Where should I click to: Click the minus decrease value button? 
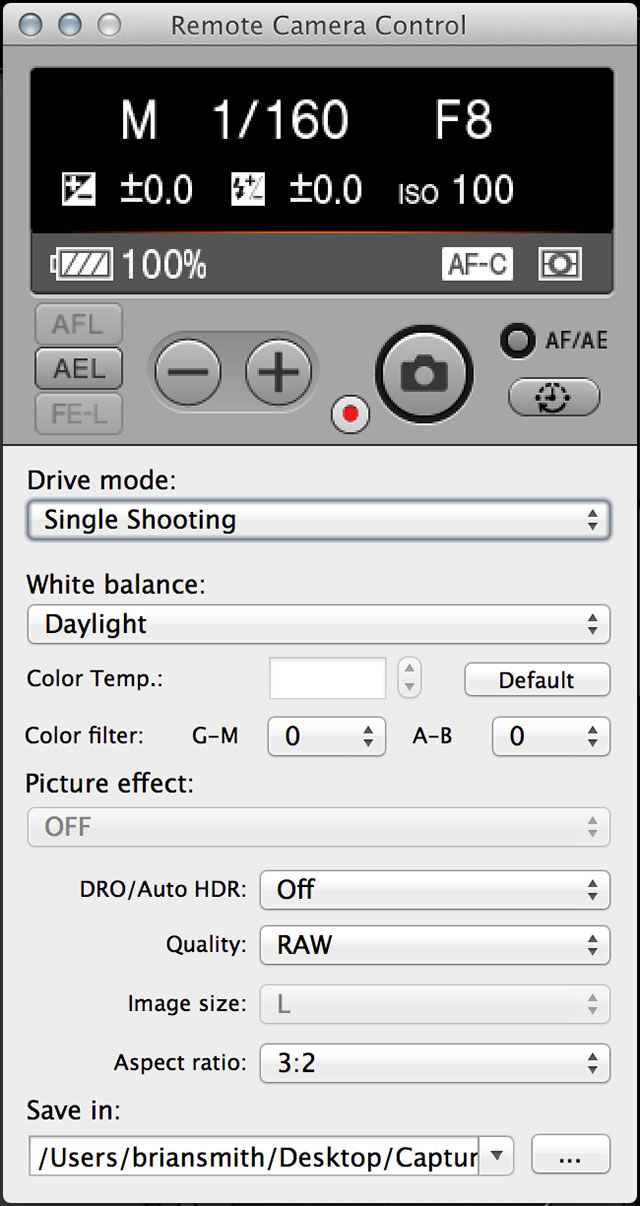click(187, 372)
